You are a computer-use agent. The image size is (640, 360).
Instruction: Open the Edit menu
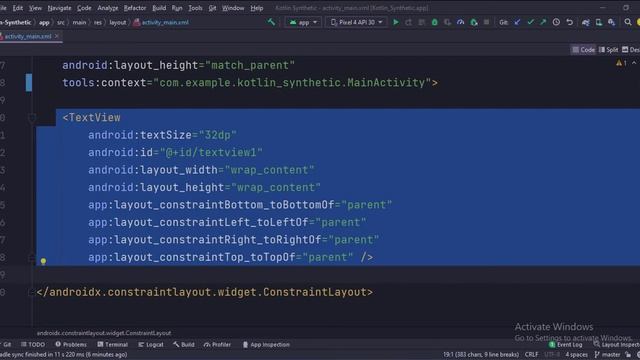(18, 8)
